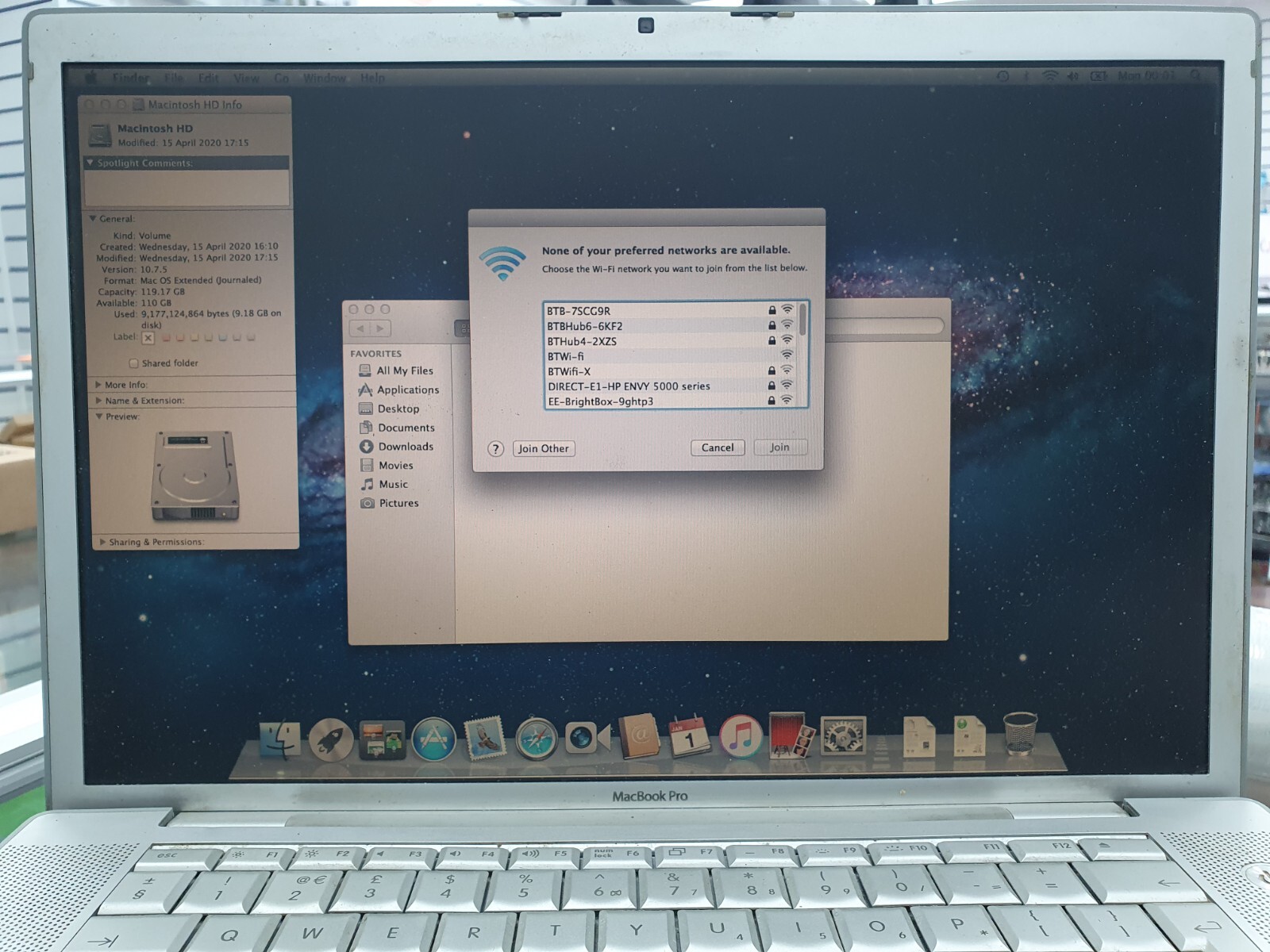This screenshot has height=952, width=1270.
Task: Open the Trash in the Dock
Action: coord(1020,733)
